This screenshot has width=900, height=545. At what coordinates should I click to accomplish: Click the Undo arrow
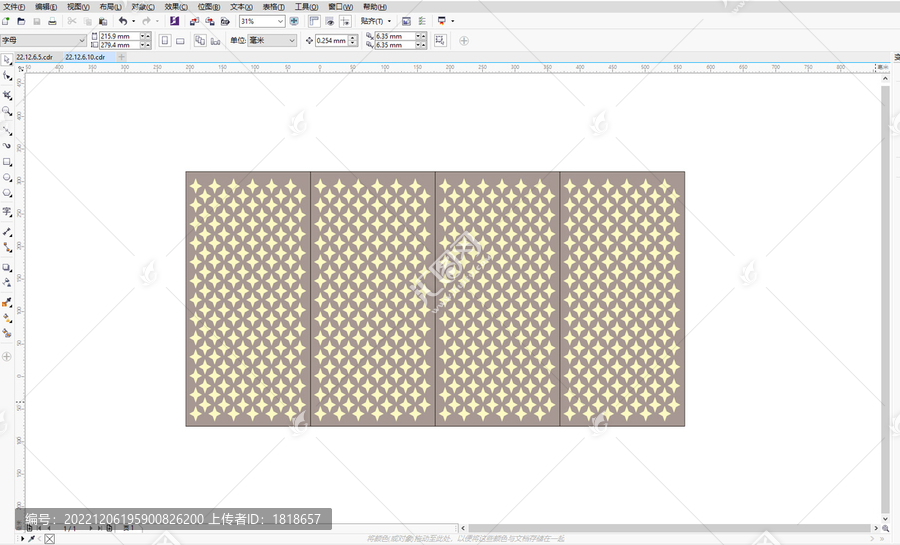point(123,21)
